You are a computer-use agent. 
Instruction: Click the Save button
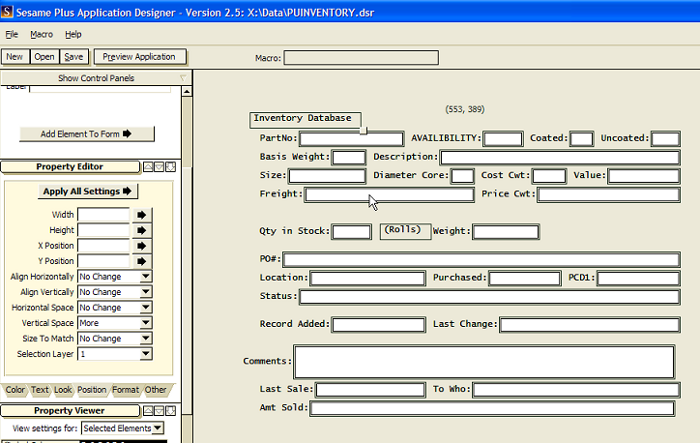pyautogui.click(x=74, y=57)
